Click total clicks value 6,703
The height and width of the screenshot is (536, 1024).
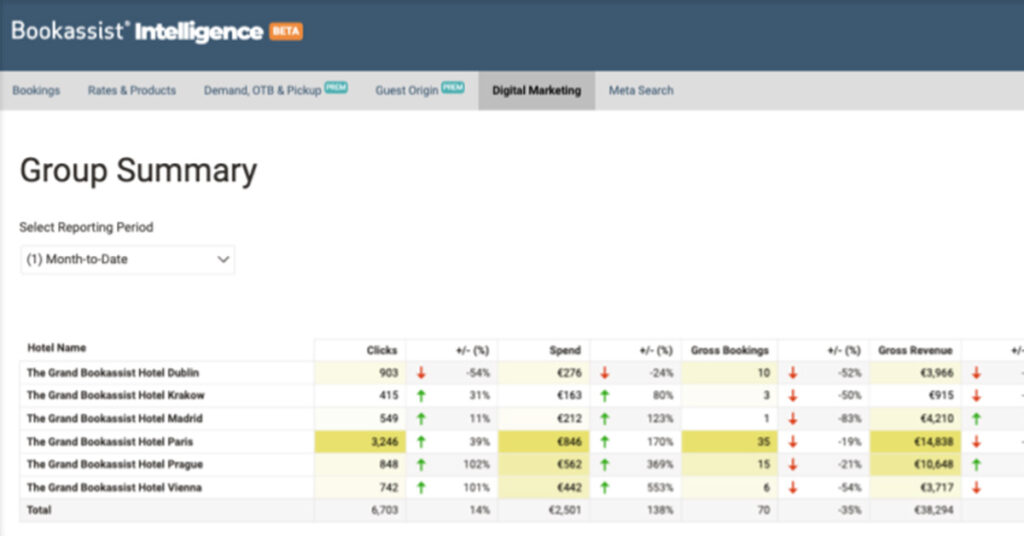coord(384,510)
